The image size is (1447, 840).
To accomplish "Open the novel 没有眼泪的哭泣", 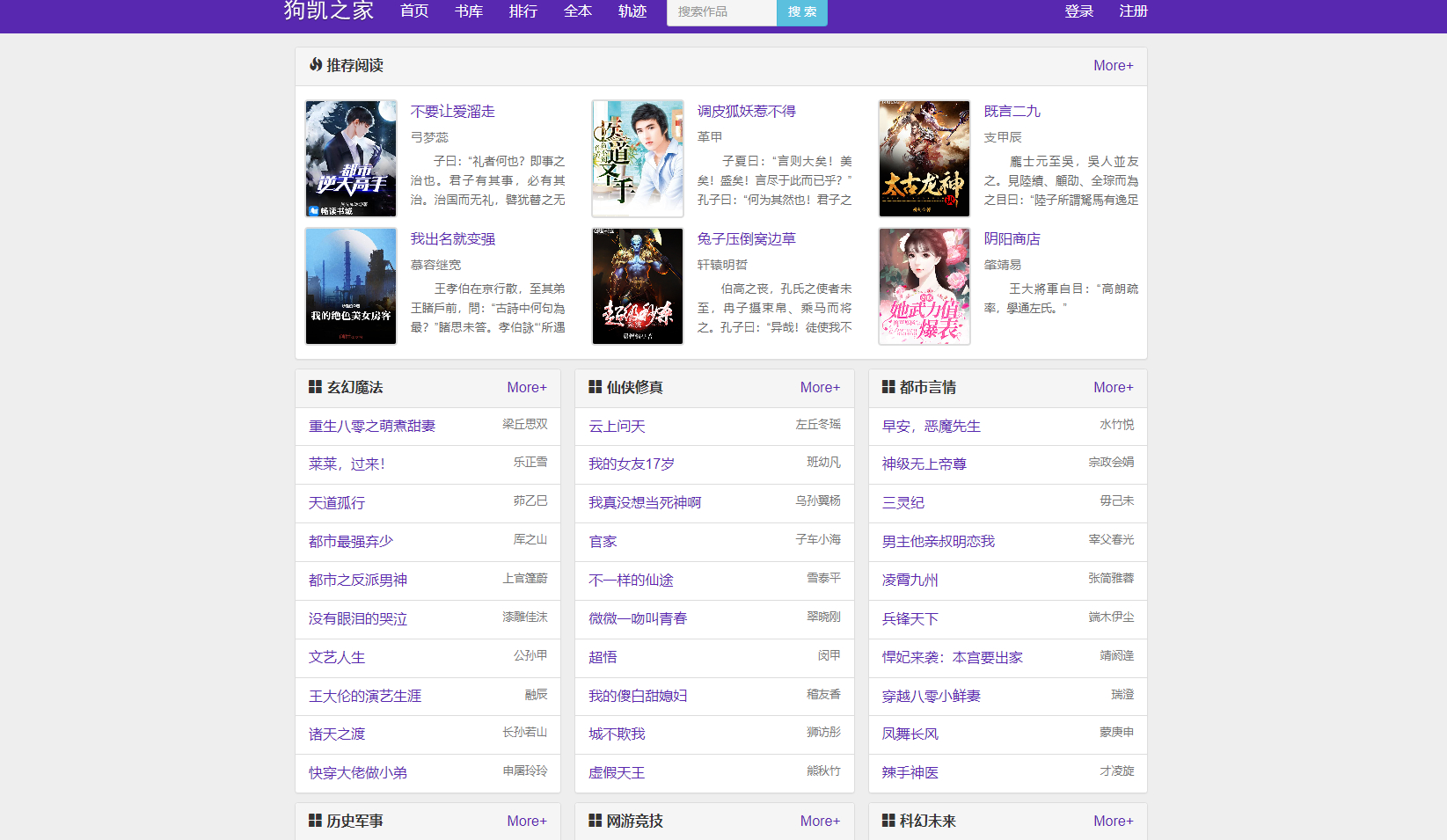I will (x=358, y=619).
